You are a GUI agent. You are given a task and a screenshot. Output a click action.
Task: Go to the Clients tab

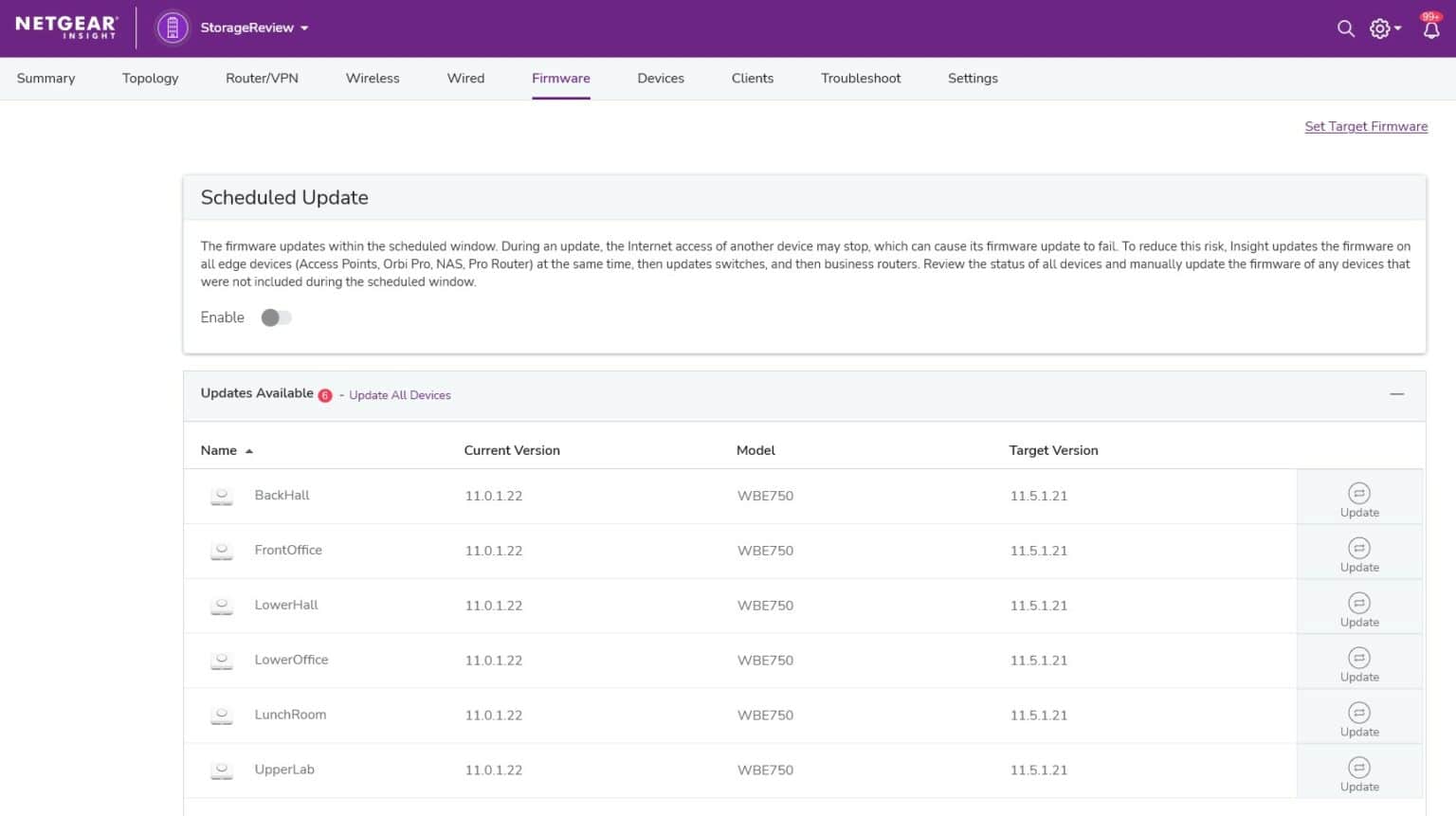753,79
